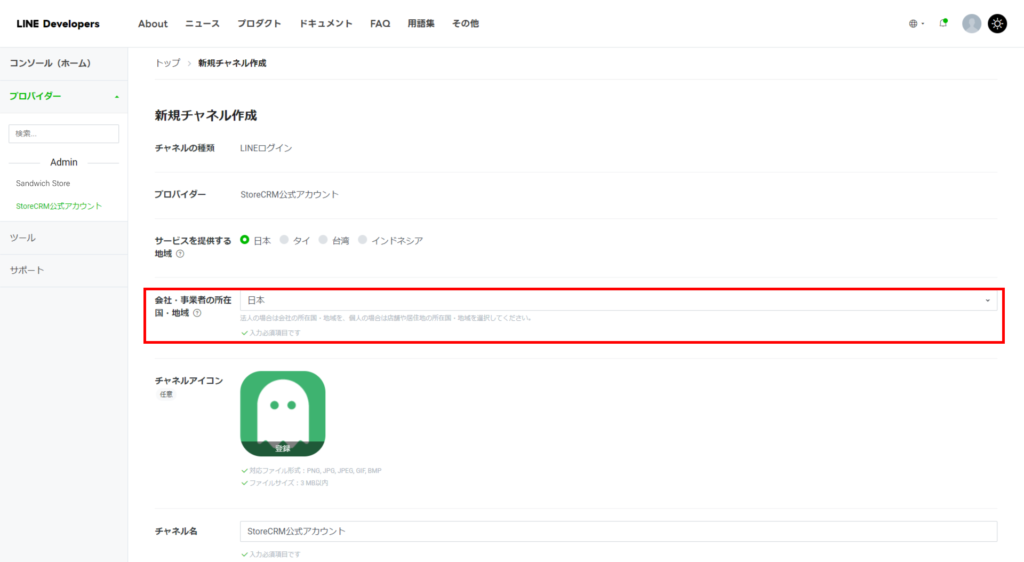Click the 新規チャネル作成 page heading
1024x562 pixels.
pos(206,116)
